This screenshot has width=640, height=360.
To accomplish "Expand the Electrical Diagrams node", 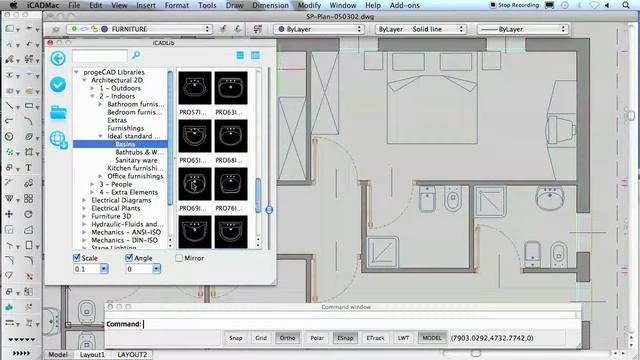I will 84,200.
